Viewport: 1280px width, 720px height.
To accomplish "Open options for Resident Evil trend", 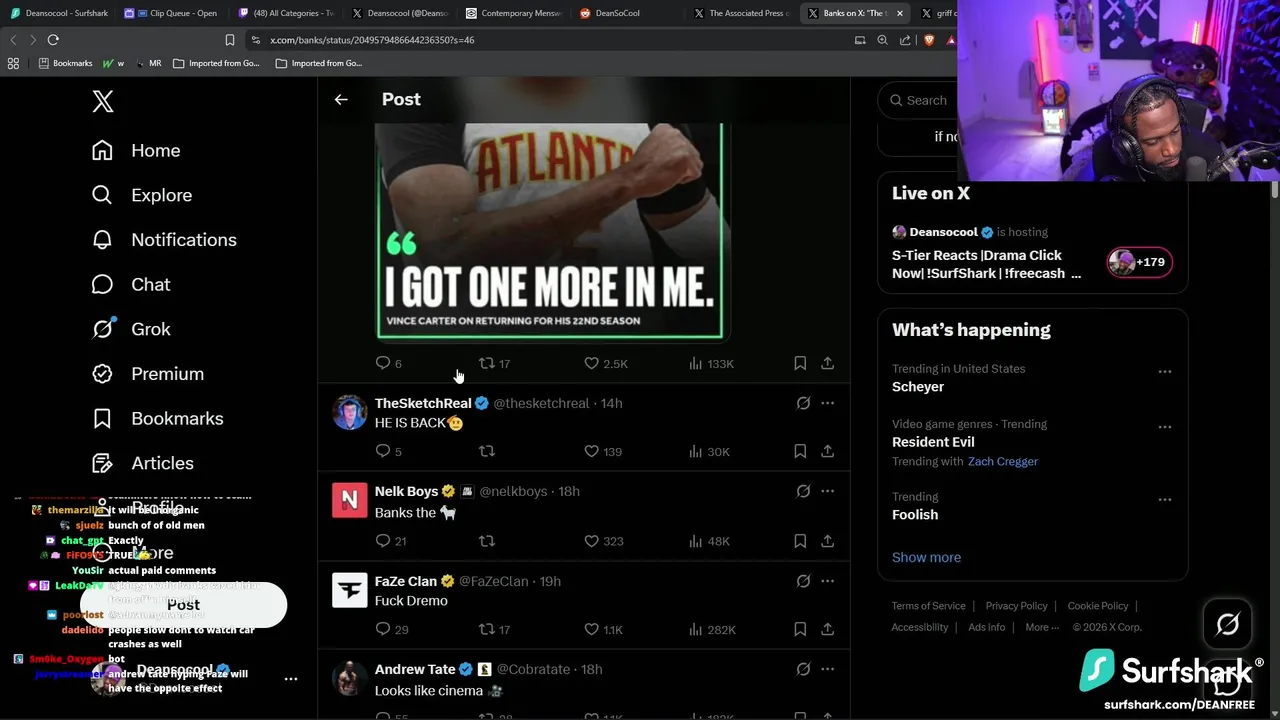I will 1165,427.
